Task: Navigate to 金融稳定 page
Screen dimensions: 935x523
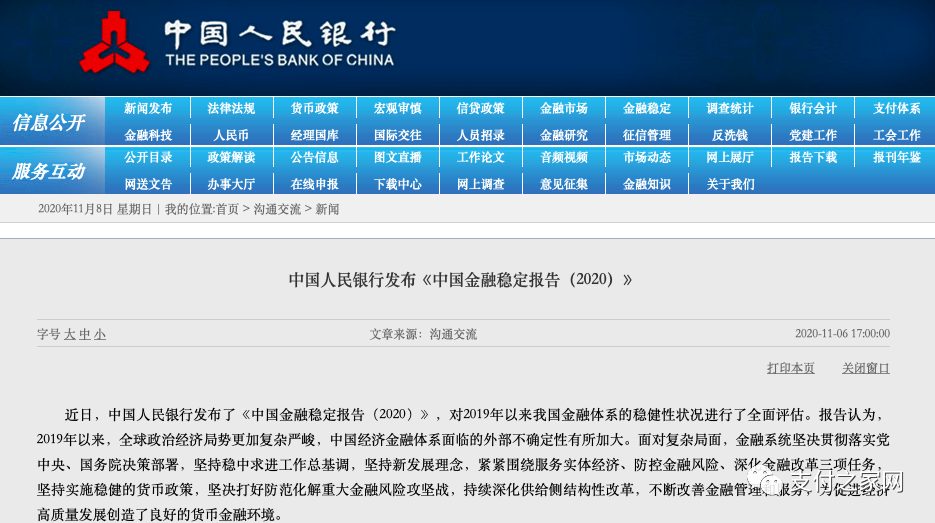Action: pyautogui.click(x=647, y=109)
